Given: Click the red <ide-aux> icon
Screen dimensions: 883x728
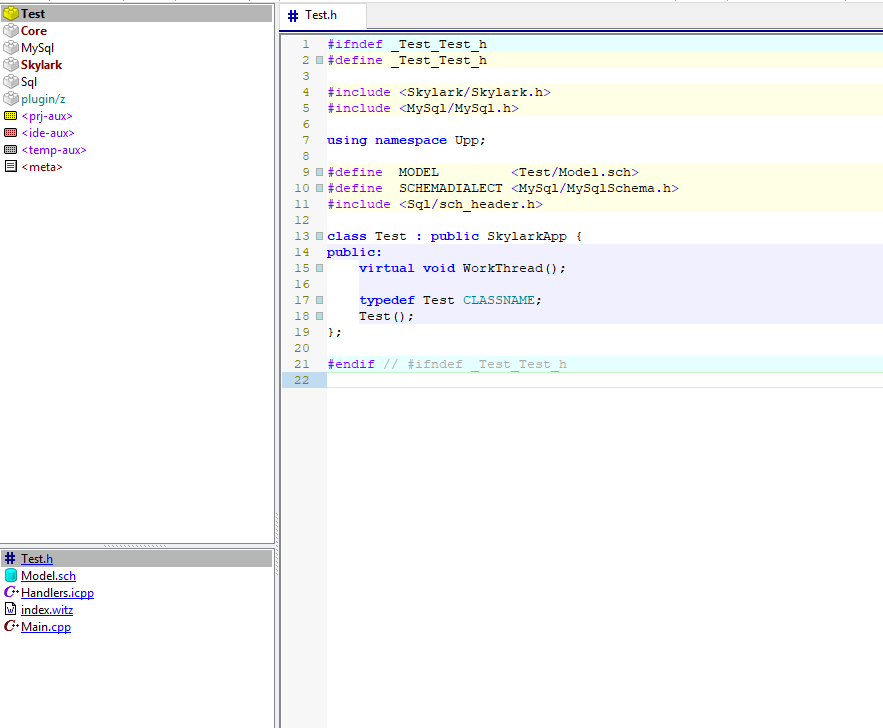Looking at the screenshot, I should (11, 133).
